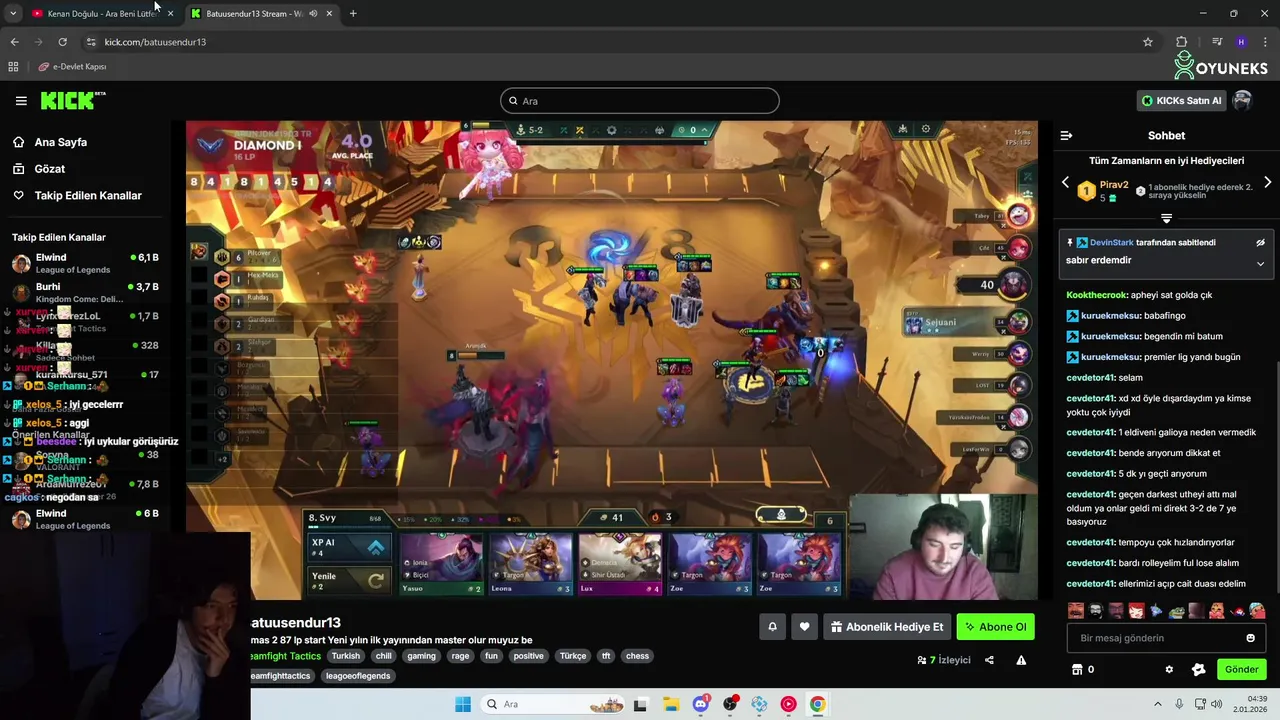Image resolution: width=1280 pixels, height=720 pixels.
Task: Click KICKs Satın Al button
Action: tap(1182, 101)
